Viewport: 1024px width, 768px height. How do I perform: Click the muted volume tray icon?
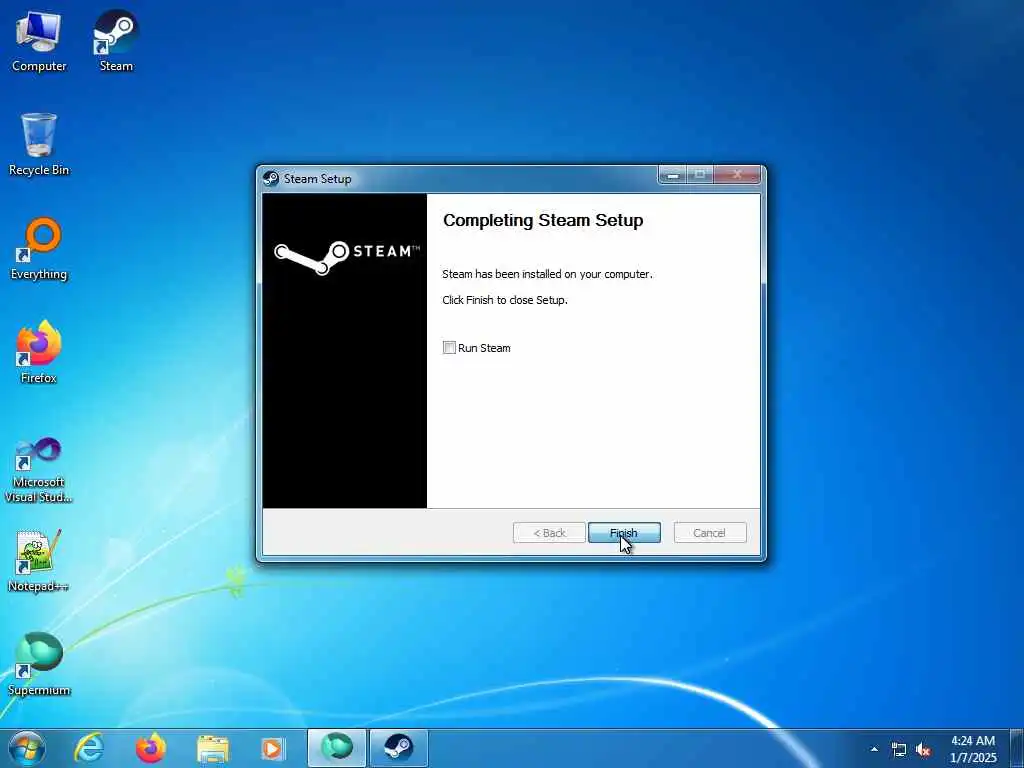click(x=923, y=750)
